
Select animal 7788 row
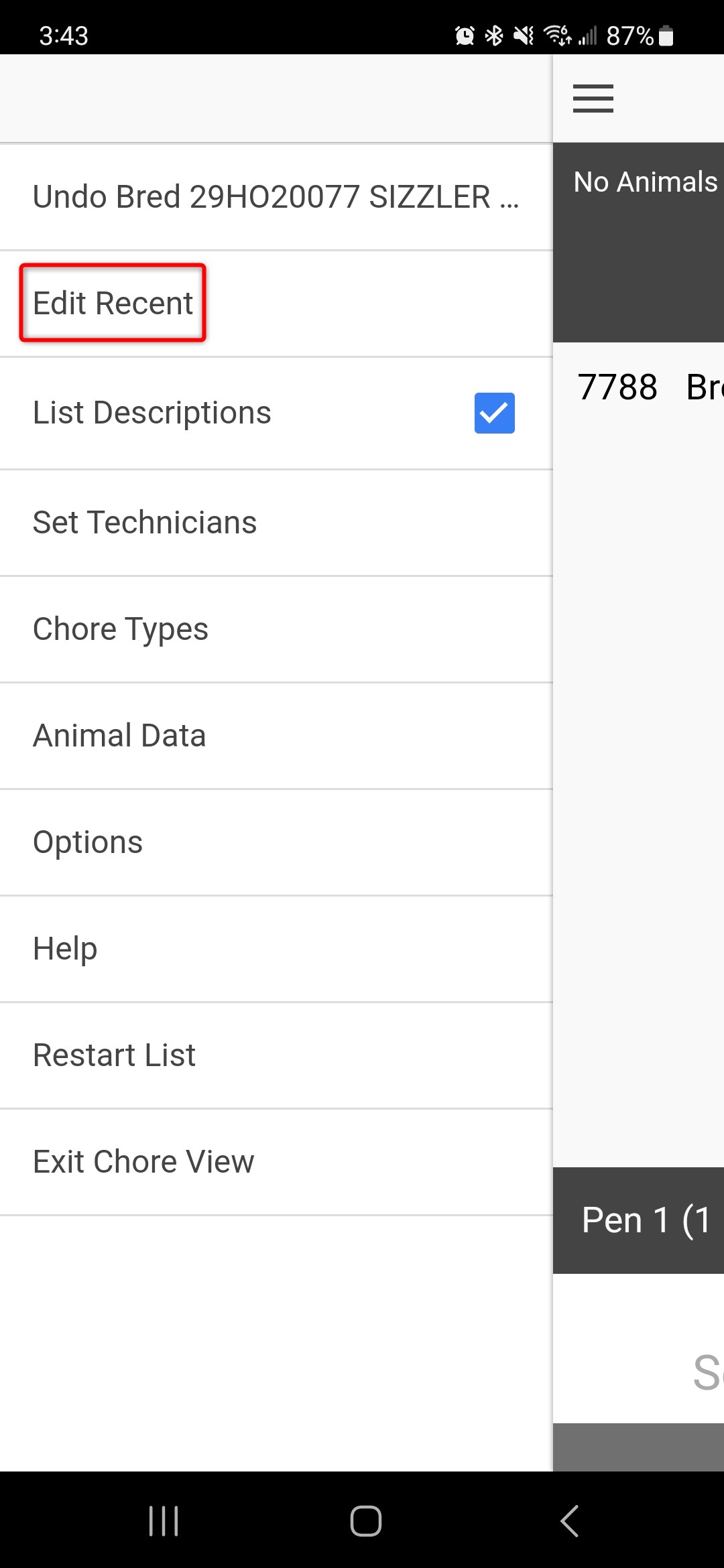638,387
